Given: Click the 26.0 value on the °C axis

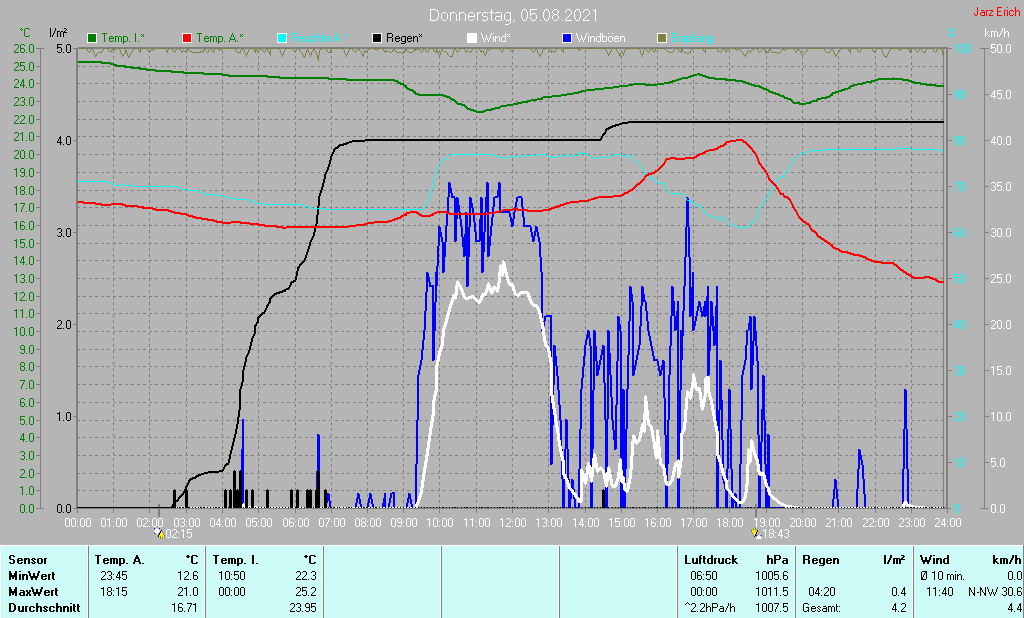Looking at the screenshot, I should [x=24, y=49].
